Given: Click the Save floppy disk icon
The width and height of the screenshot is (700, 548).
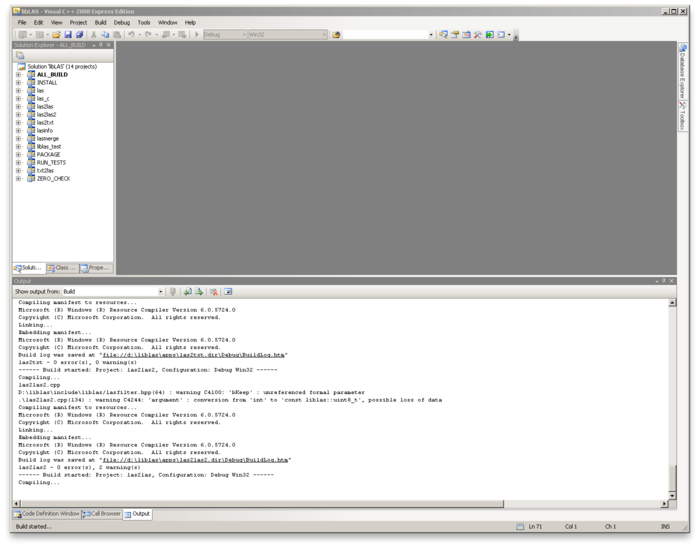Looking at the screenshot, I should tap(68, 34).
